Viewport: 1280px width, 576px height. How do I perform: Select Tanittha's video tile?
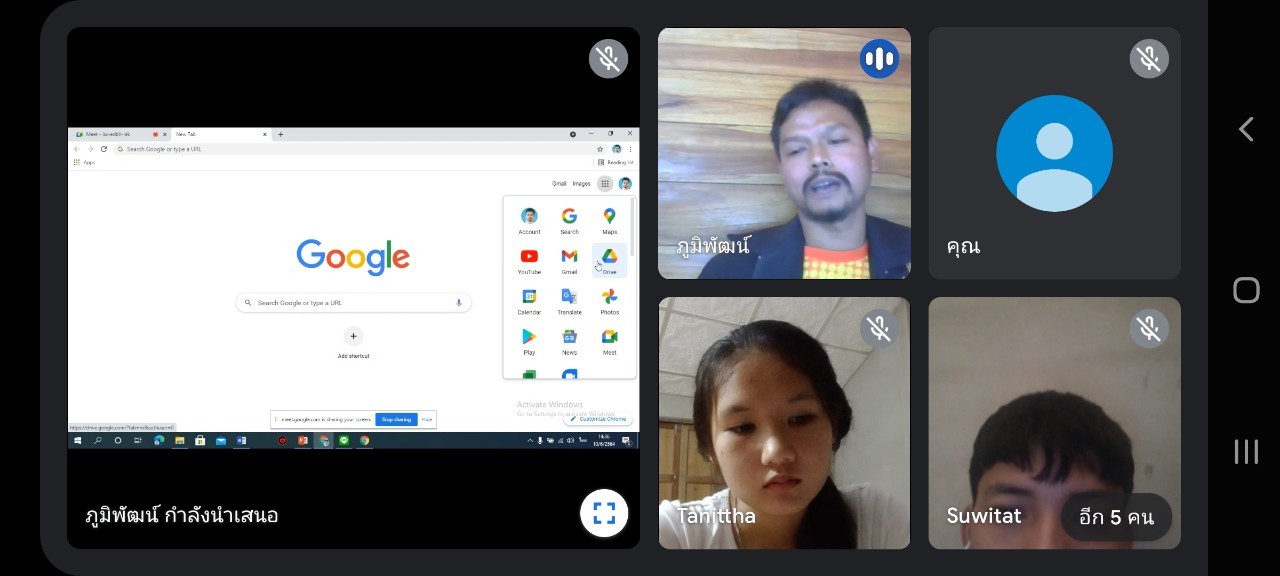[x=784, y=422]
